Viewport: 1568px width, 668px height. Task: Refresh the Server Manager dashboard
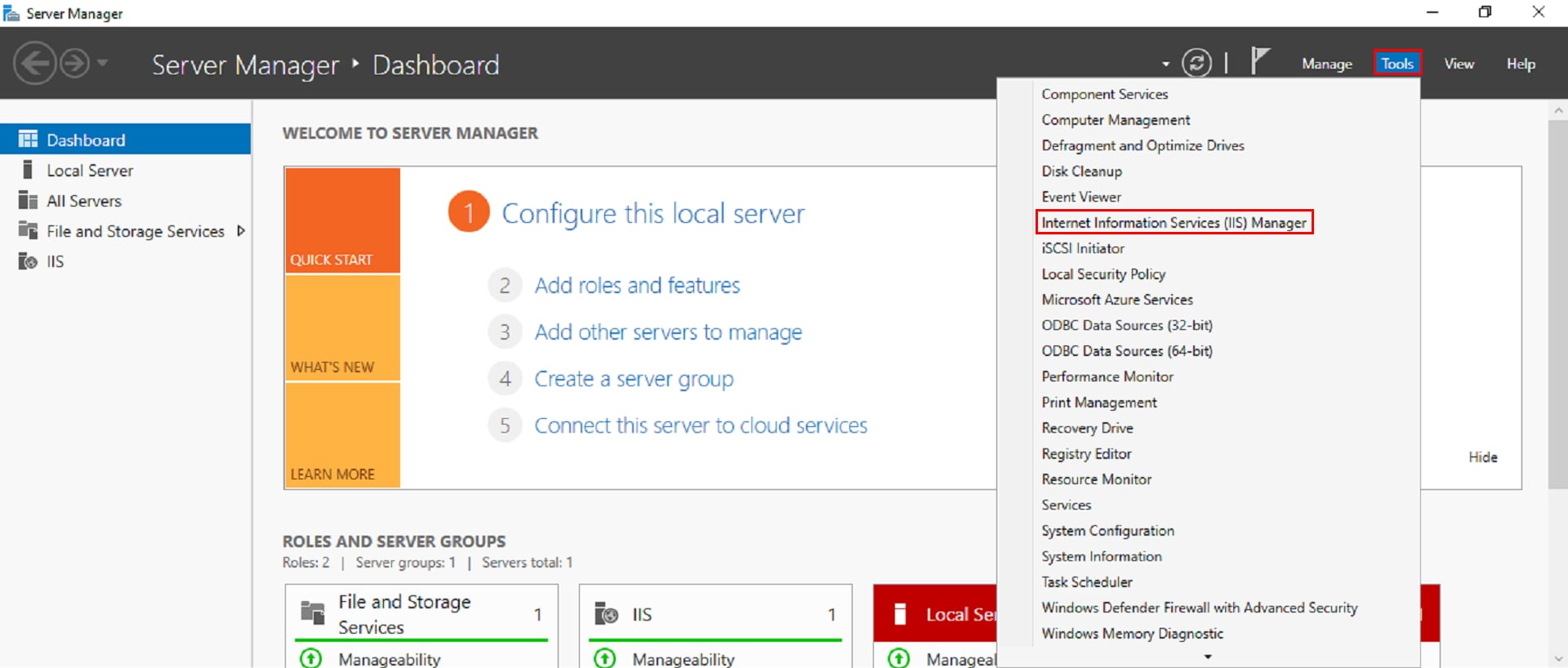click(x=1196, y=63)
